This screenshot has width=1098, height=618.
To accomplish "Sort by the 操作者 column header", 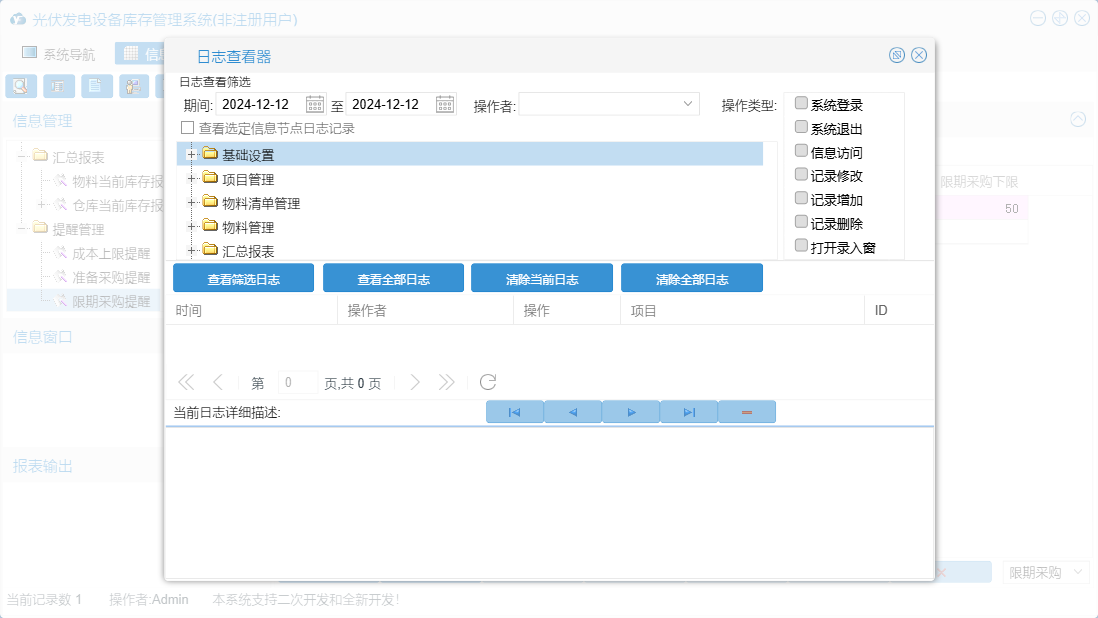I will point(424,311).
